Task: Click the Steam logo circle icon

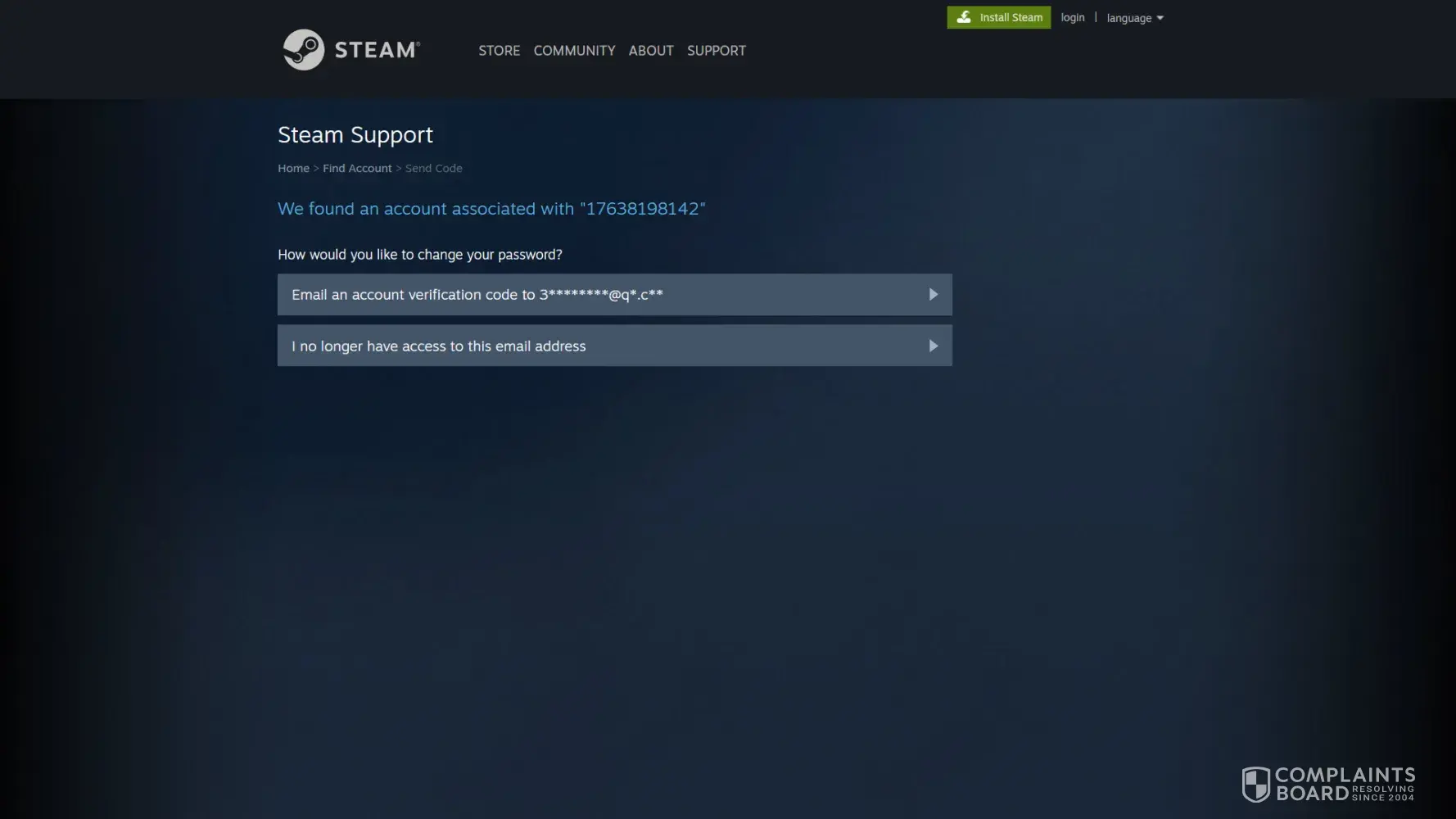Action: pyautogui.click(x=304, y=50)
